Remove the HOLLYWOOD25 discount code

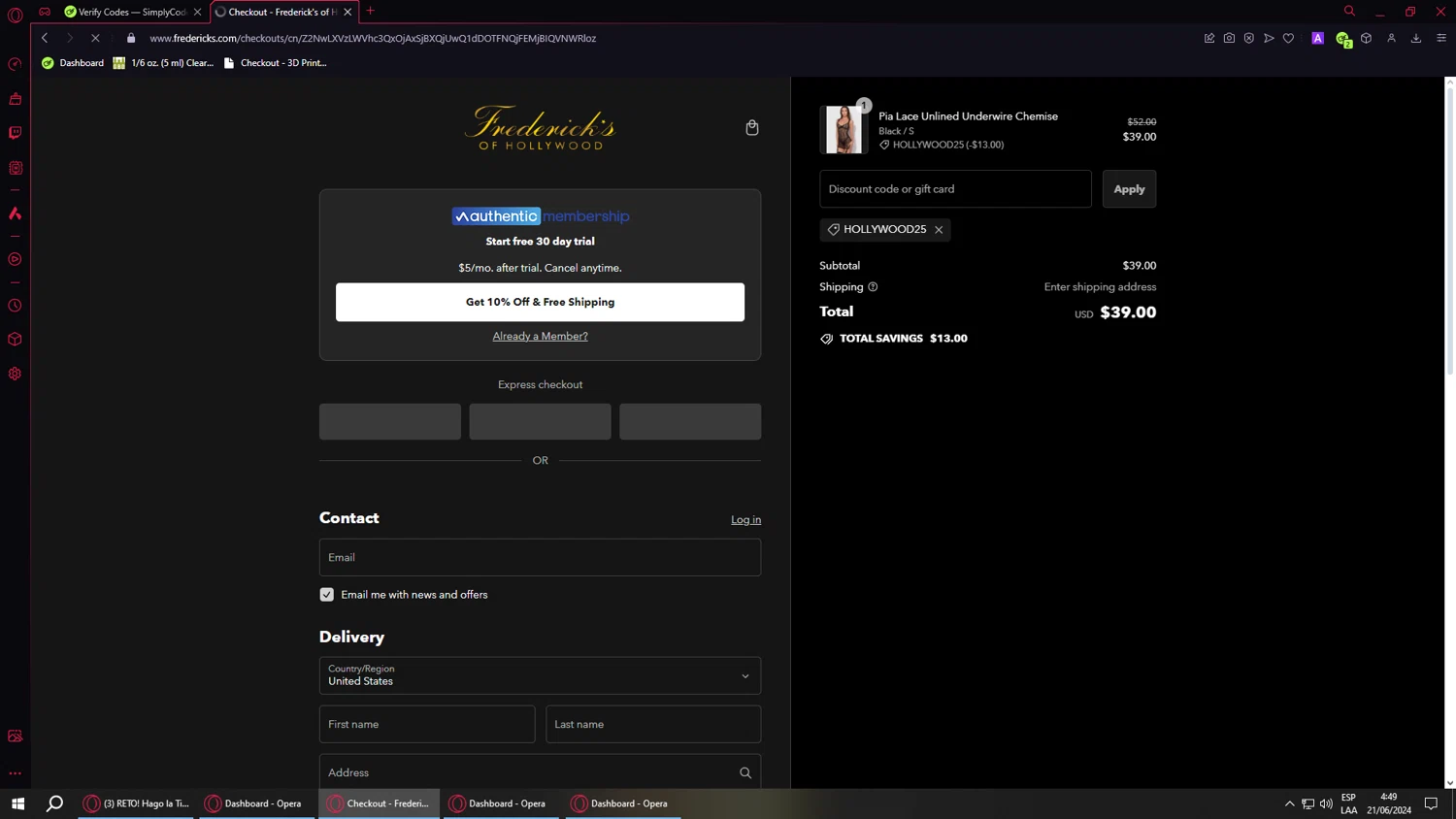pos(939,230)
